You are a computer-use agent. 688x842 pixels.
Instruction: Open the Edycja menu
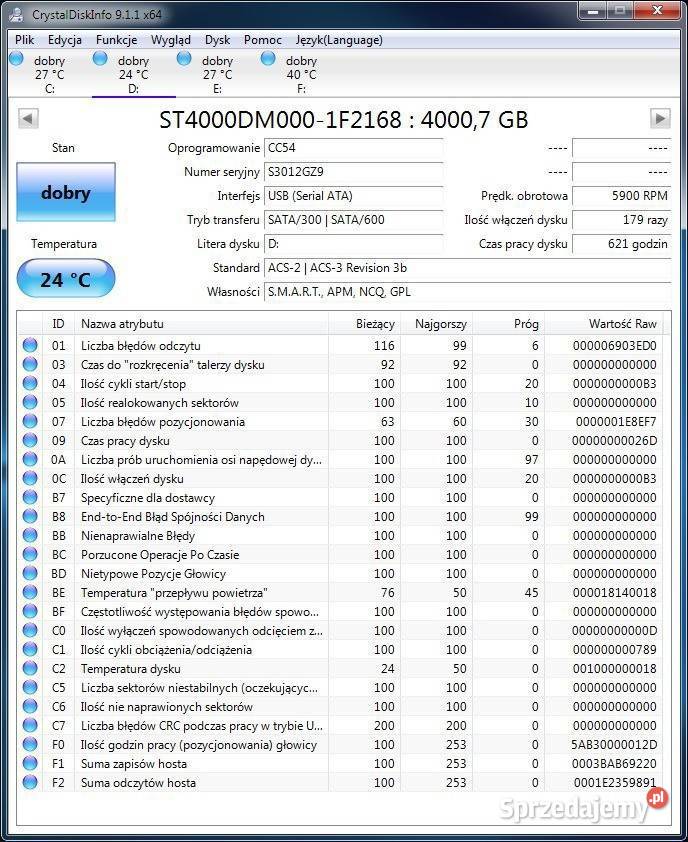(x=64, y=40)
